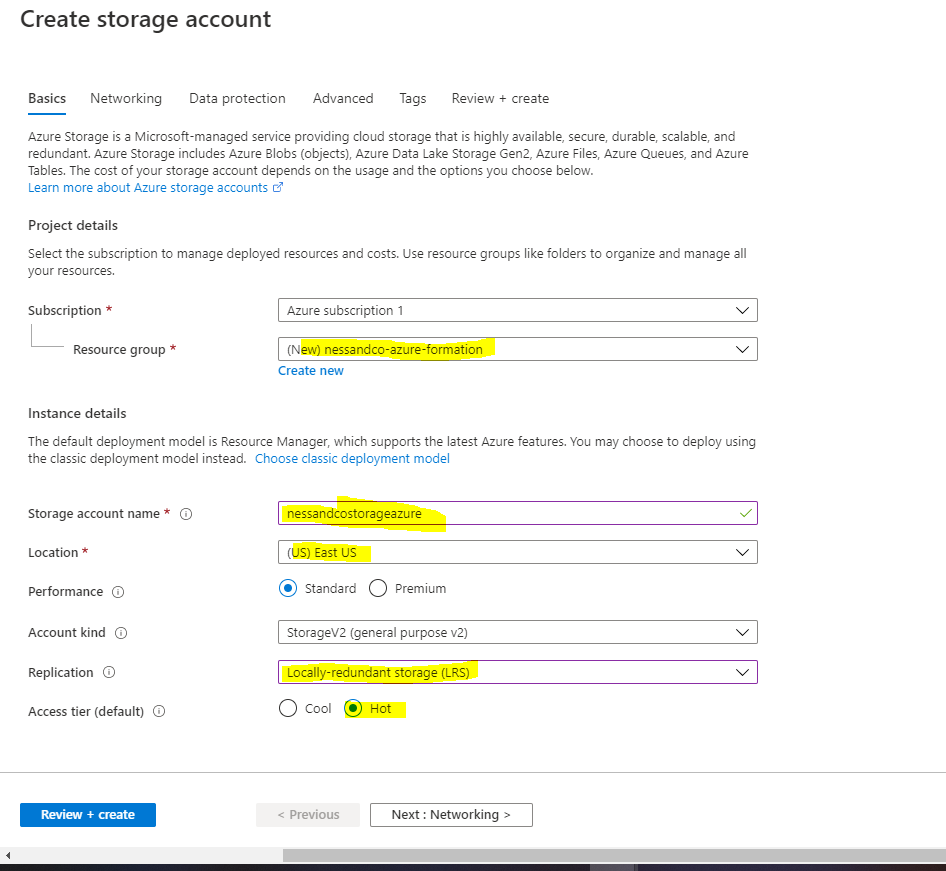Click the Instance details heading
The width and height of the screenshot is (946, 871).
(77, 413)
